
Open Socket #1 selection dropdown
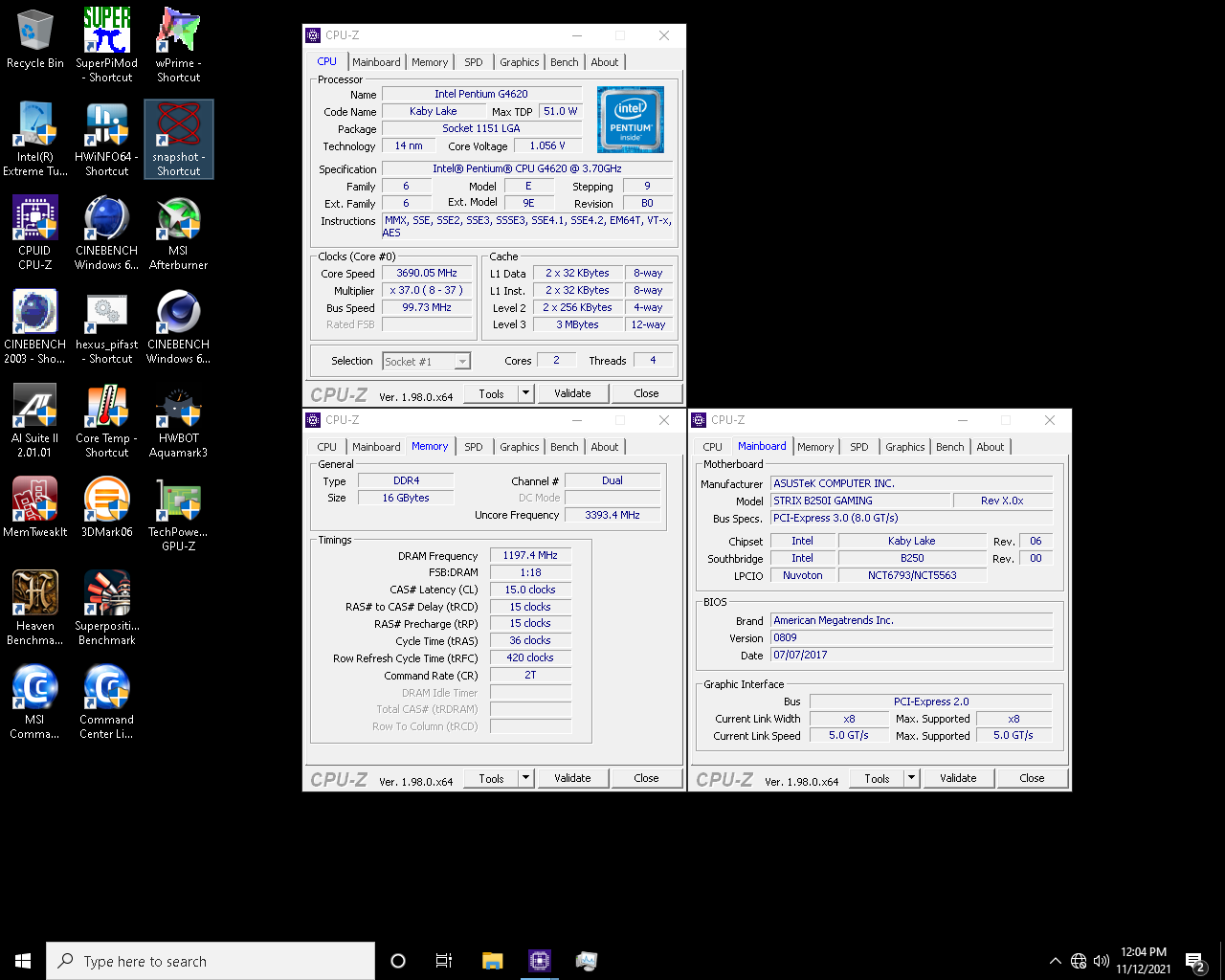(x=427, y=361)
